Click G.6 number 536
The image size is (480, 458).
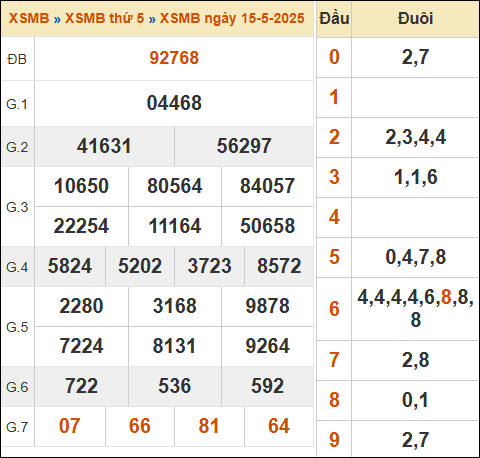tap(175, 386)
